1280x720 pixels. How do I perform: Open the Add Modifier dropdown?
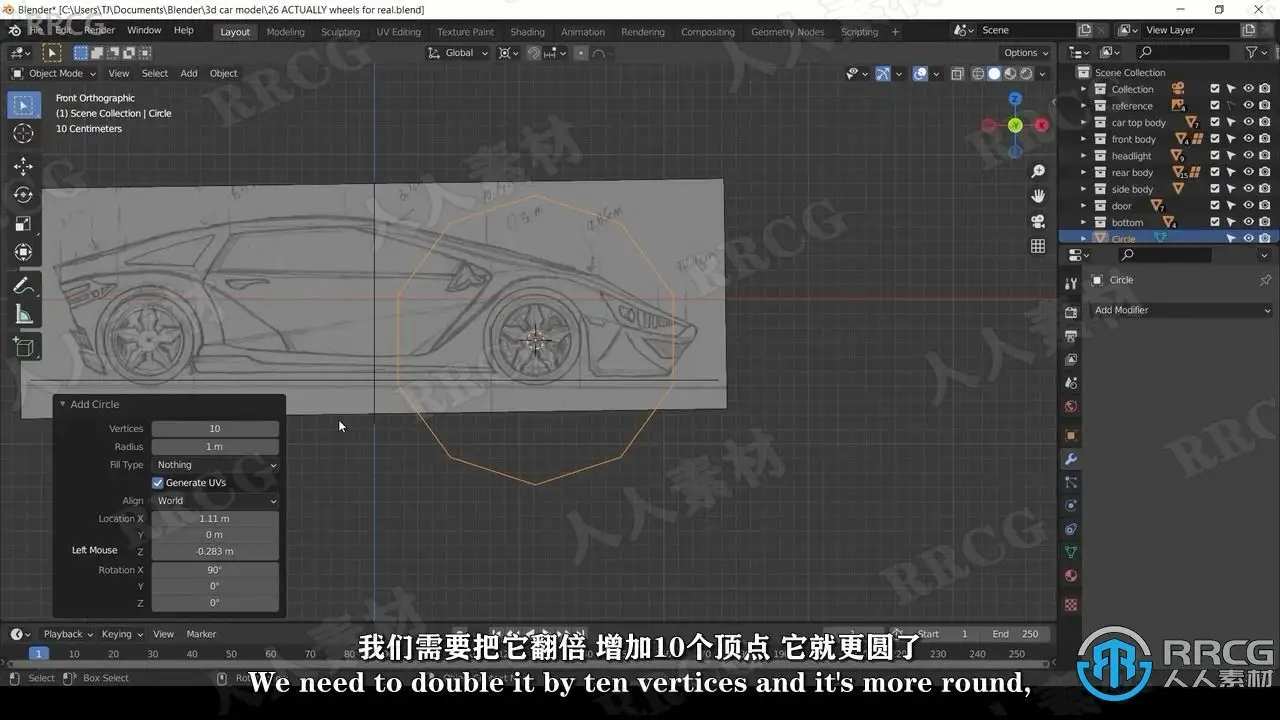[1181, 310]
